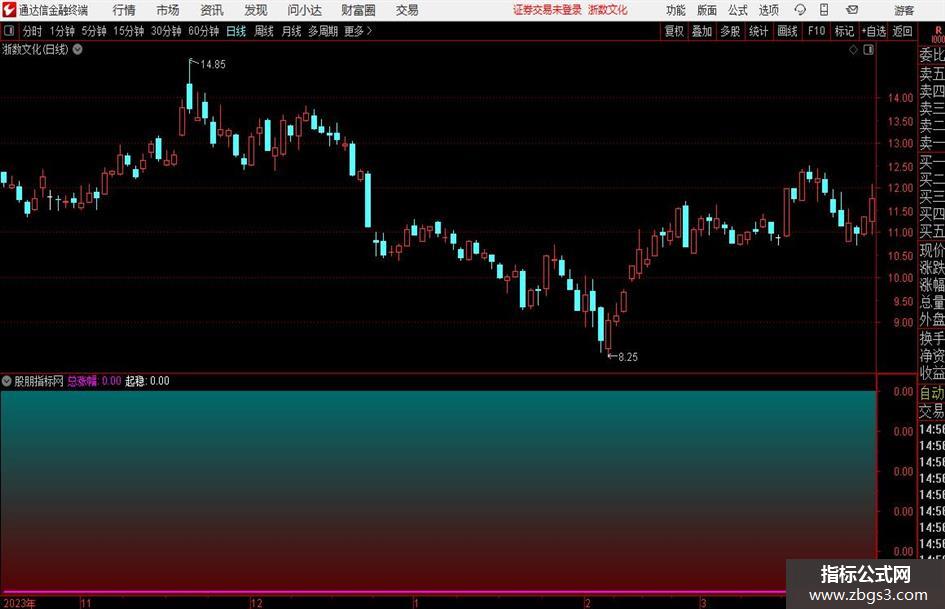This screenshot has height=609, width=945.
Task: Open the 市场 menu
Action: click(168, 10)
